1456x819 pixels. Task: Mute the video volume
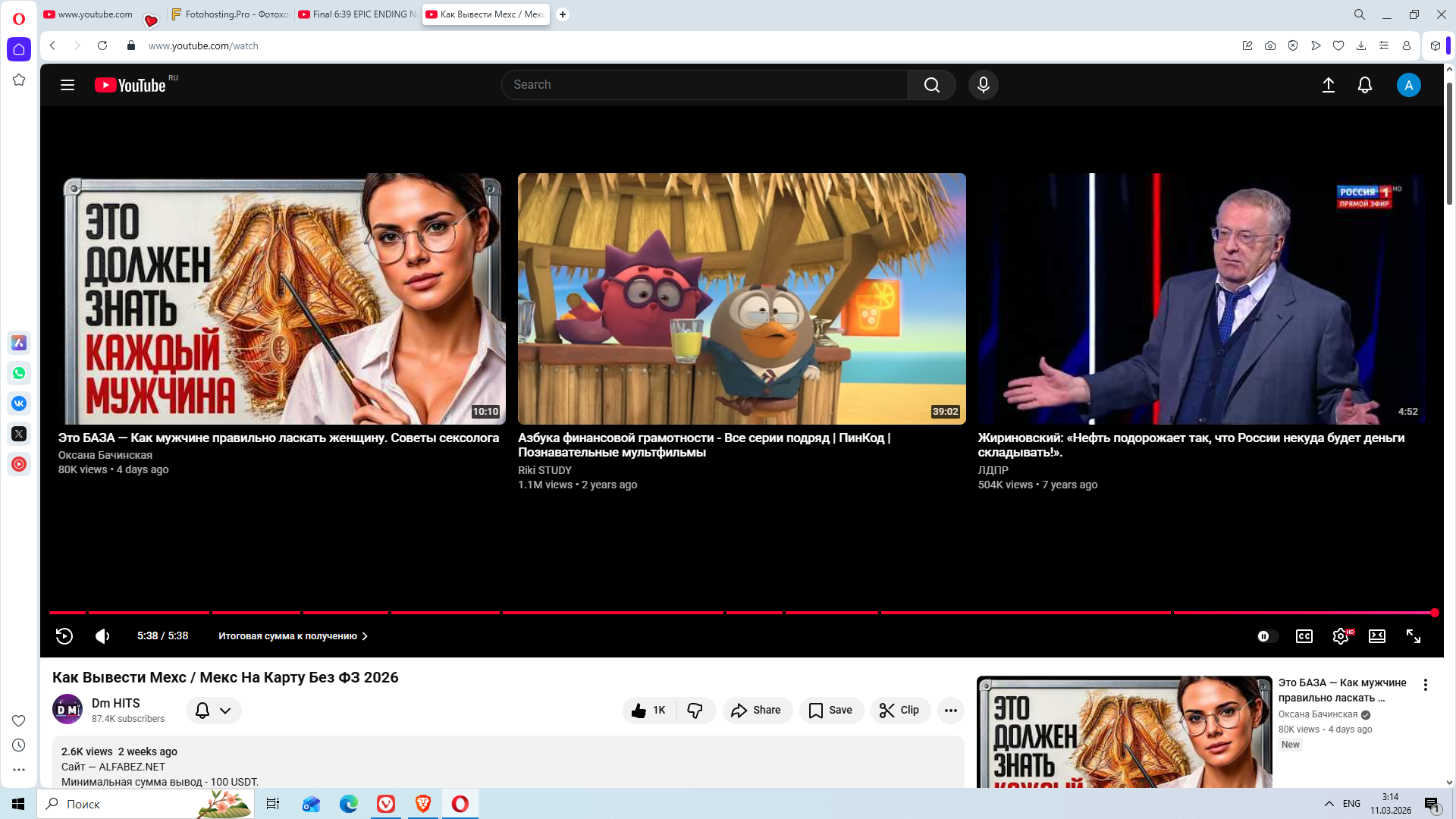pyautogui.click(x=102, y=636)
